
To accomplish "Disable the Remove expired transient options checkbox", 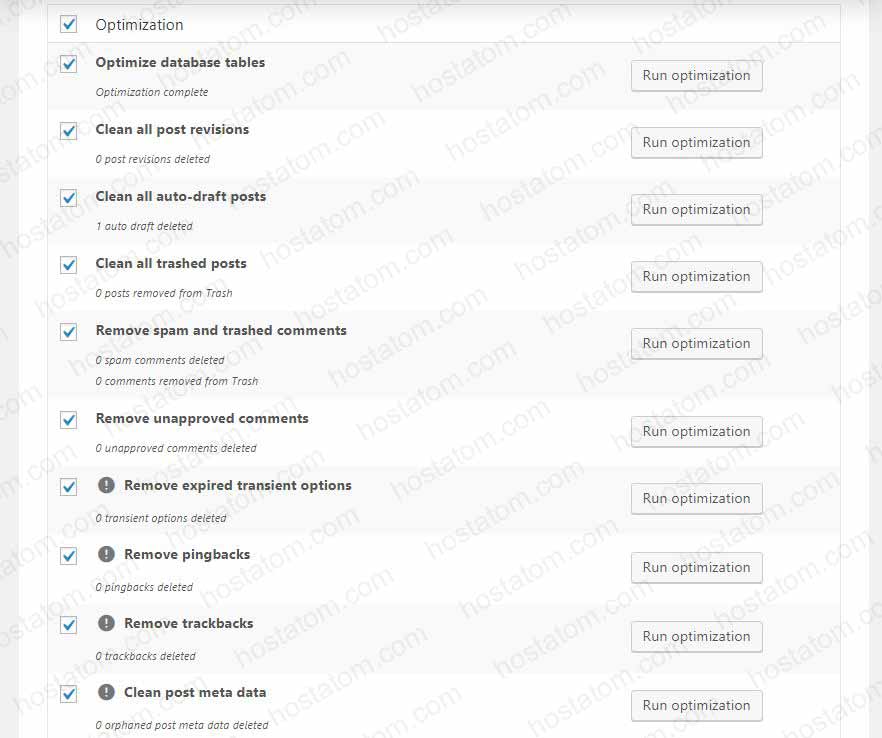I will tap(68, 487).
